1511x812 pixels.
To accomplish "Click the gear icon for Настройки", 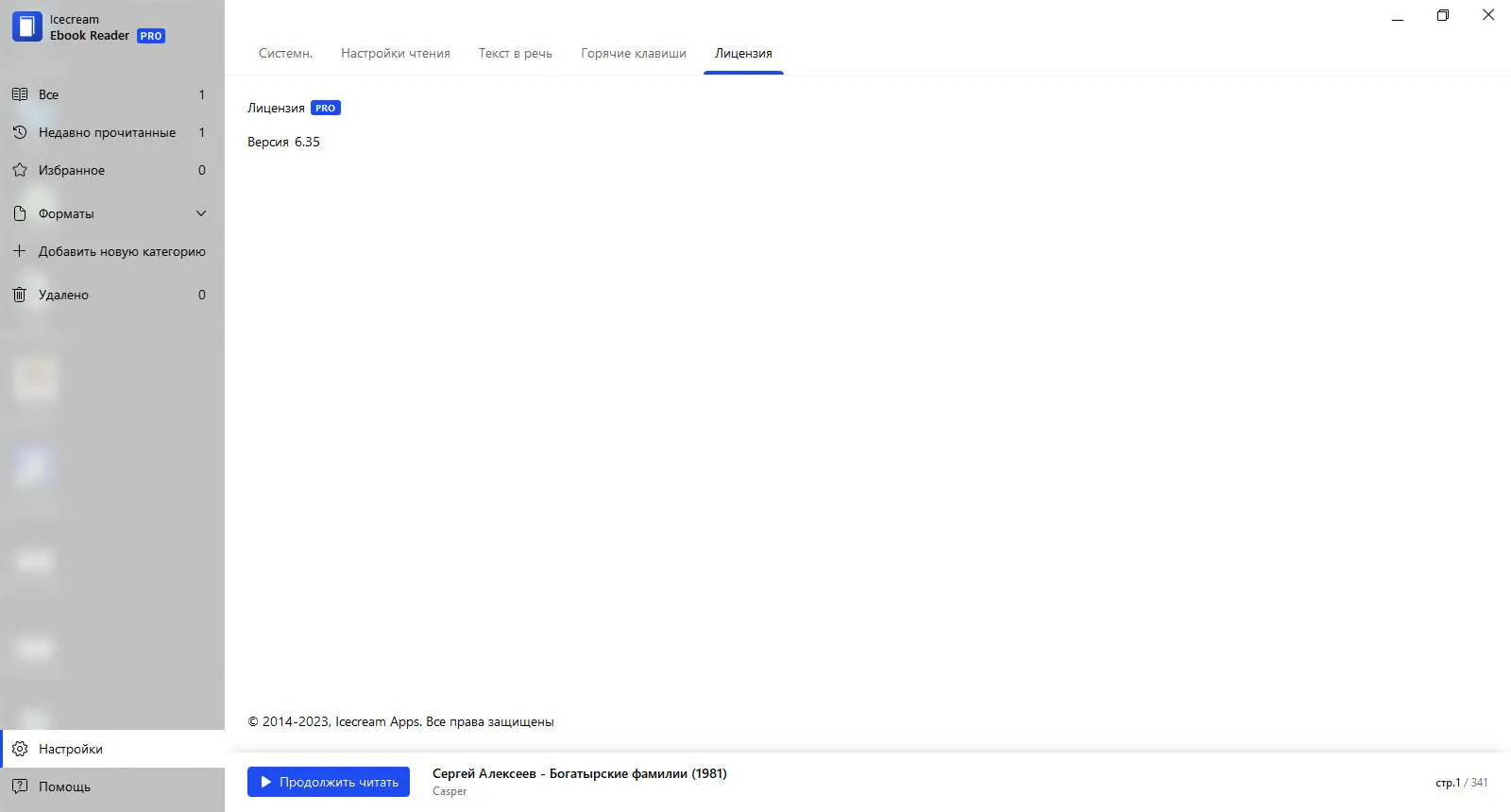I will click(20, 749).
